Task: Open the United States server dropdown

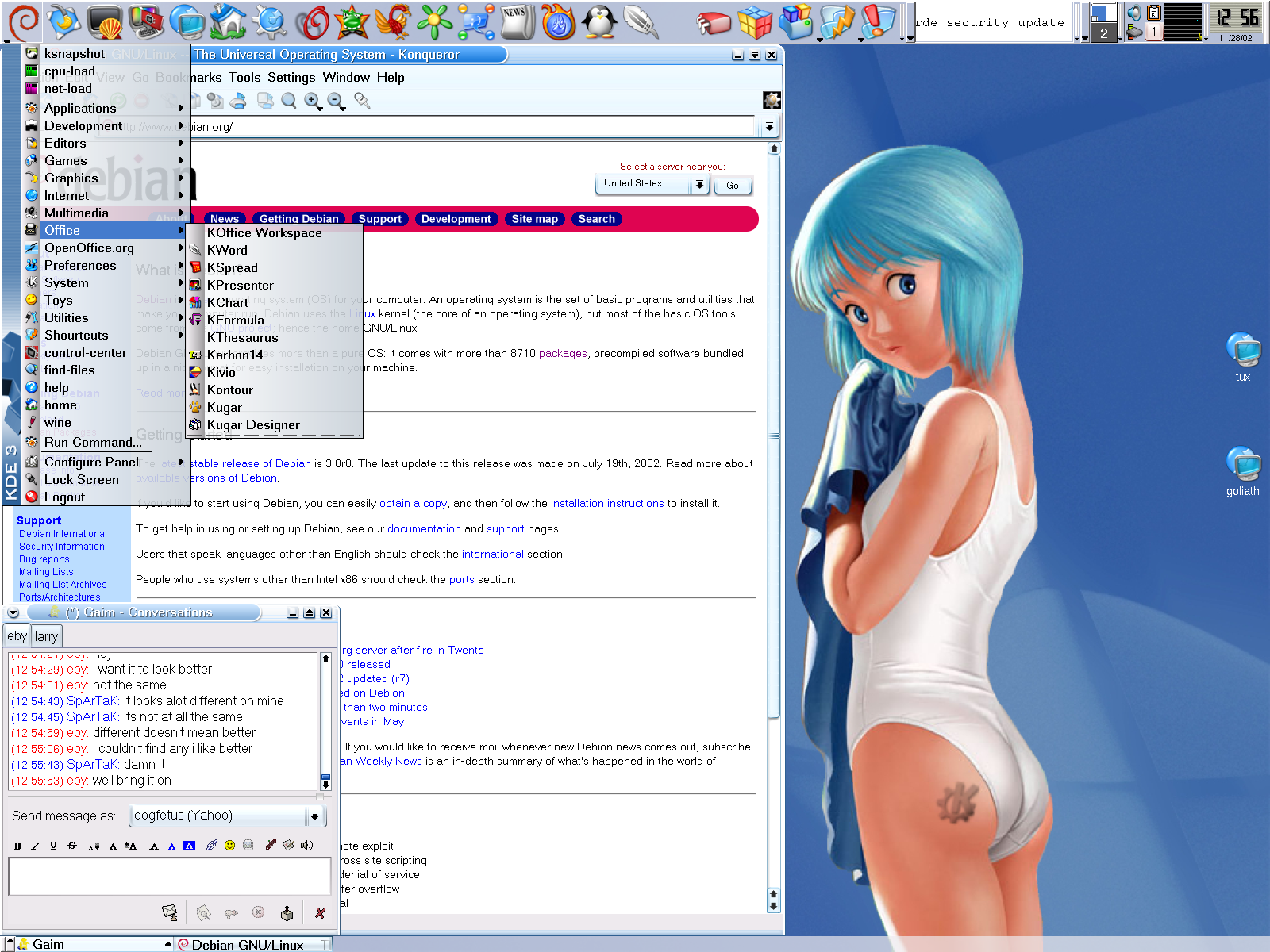Action: (x=652, y=184)
